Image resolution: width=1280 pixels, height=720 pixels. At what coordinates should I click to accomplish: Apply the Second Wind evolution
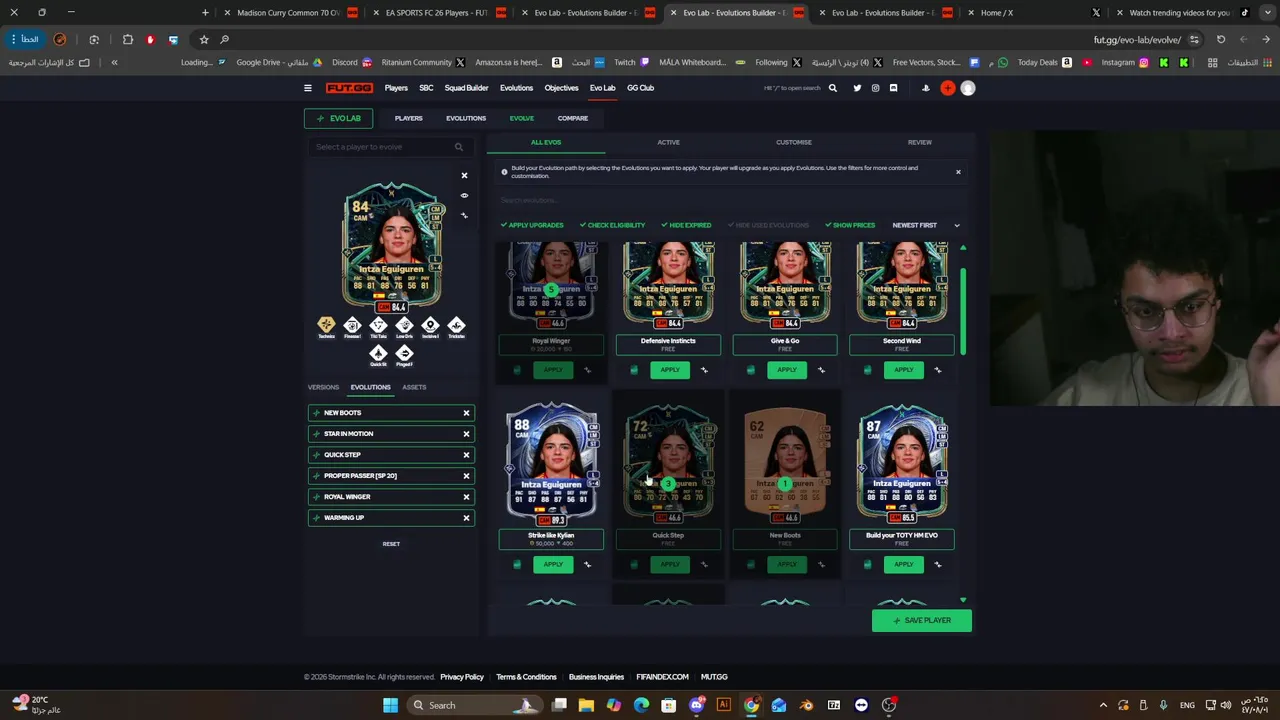pos(903,370)
